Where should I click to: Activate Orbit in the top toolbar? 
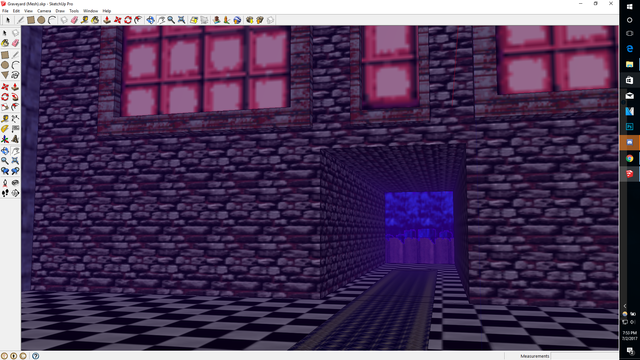[151, 20]
